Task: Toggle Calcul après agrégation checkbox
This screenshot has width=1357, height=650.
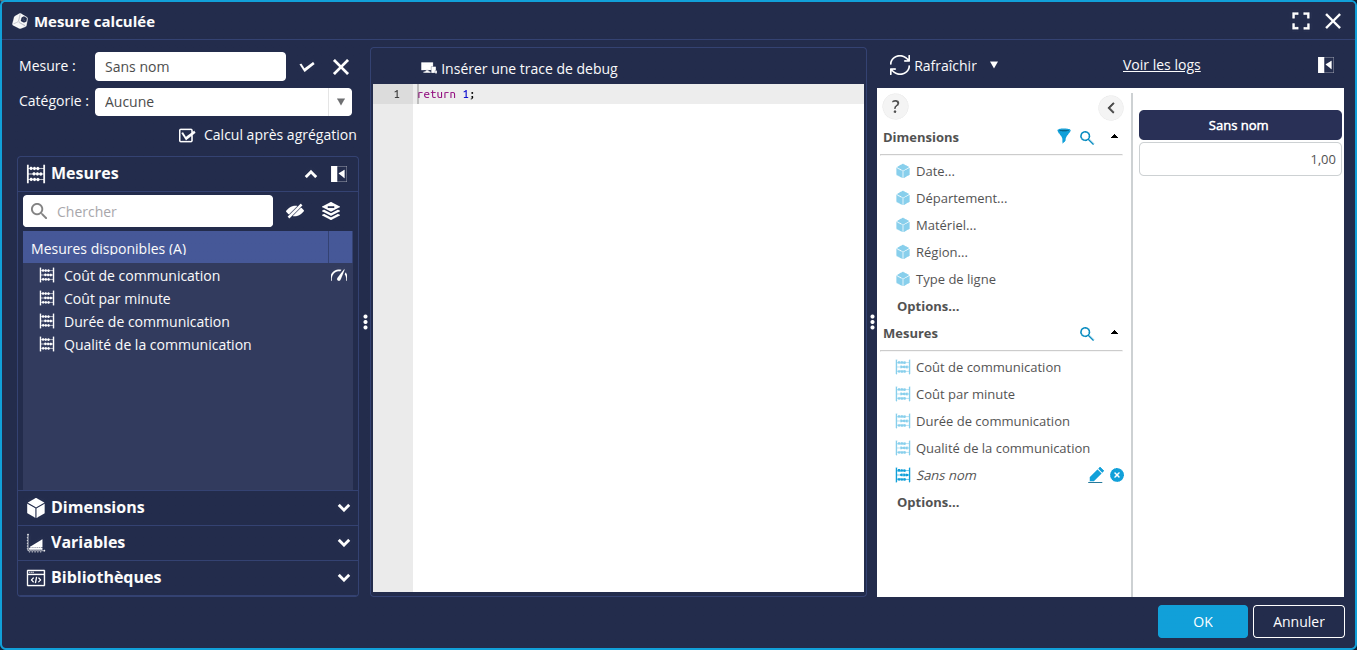Action: [x=186, y=135]
